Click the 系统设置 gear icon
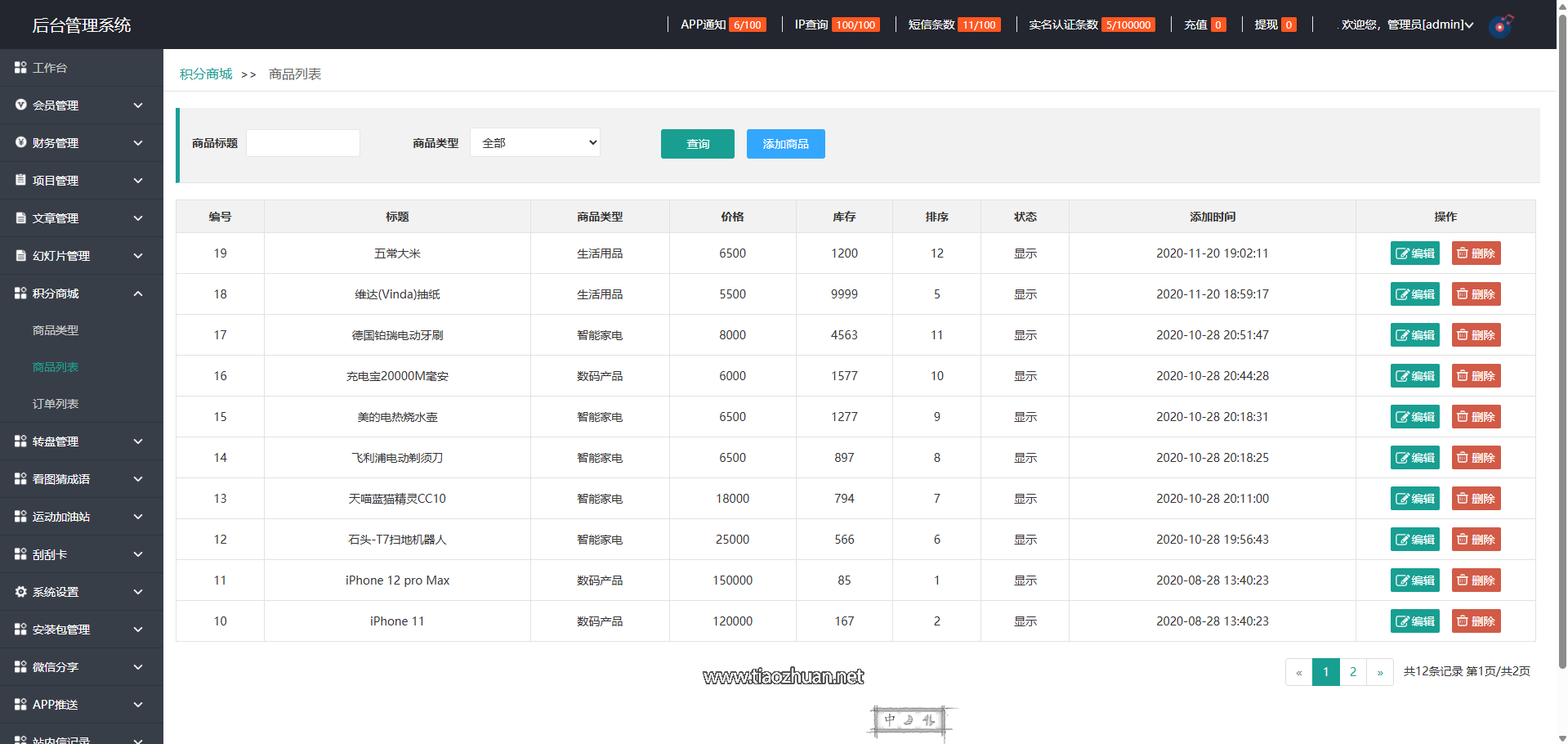 pos(20,592)
